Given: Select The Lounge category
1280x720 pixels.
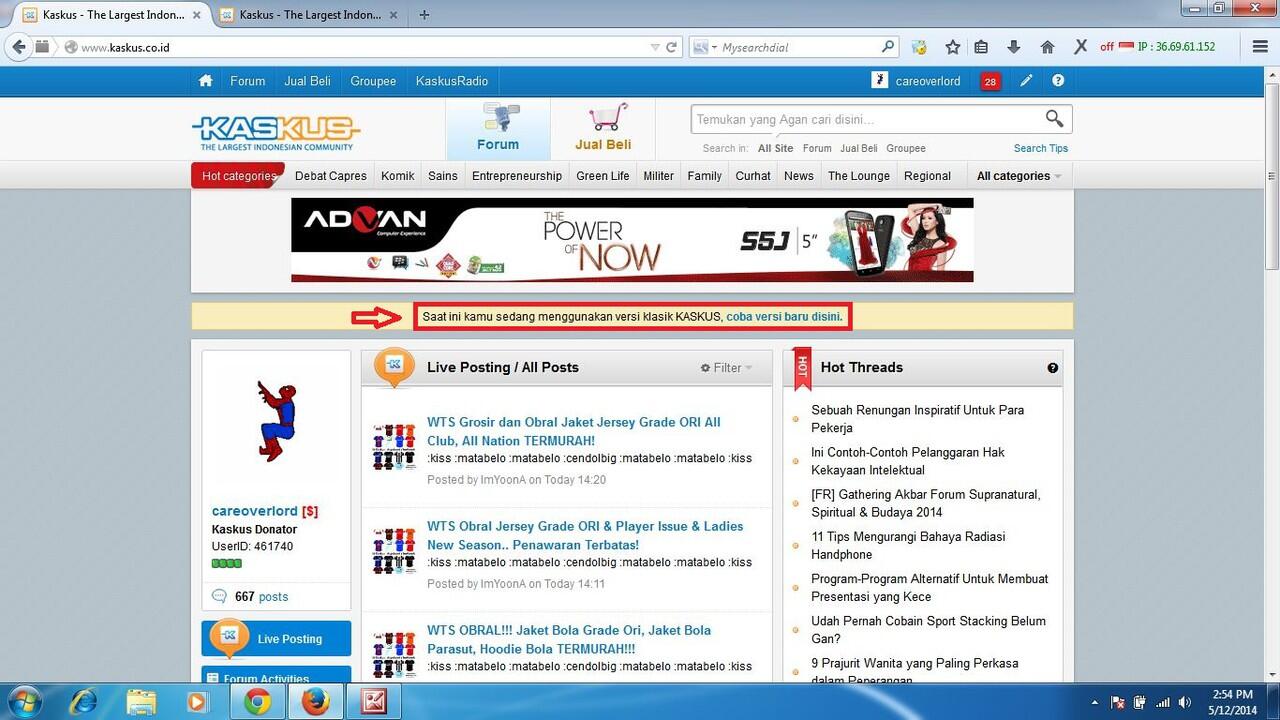Looking at the screenshot, I should pyautogui.click(x=859, y=176).
